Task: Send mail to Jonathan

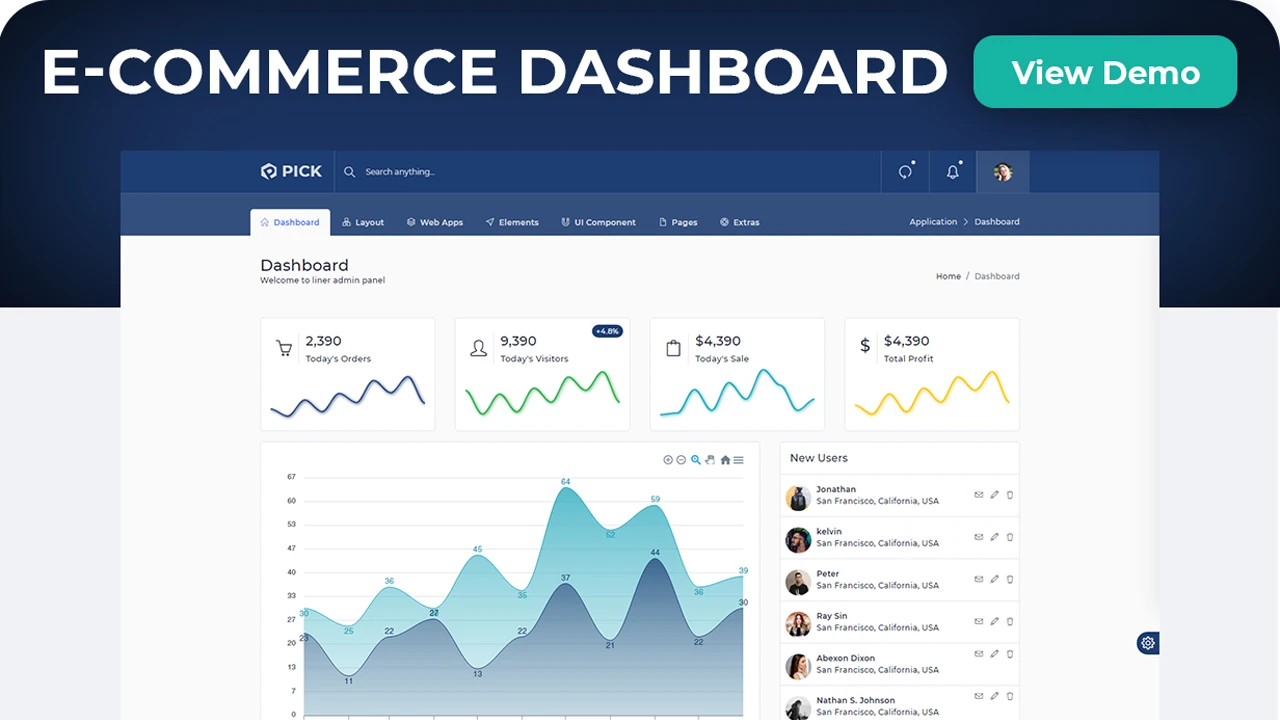Action: pos(979,495)
